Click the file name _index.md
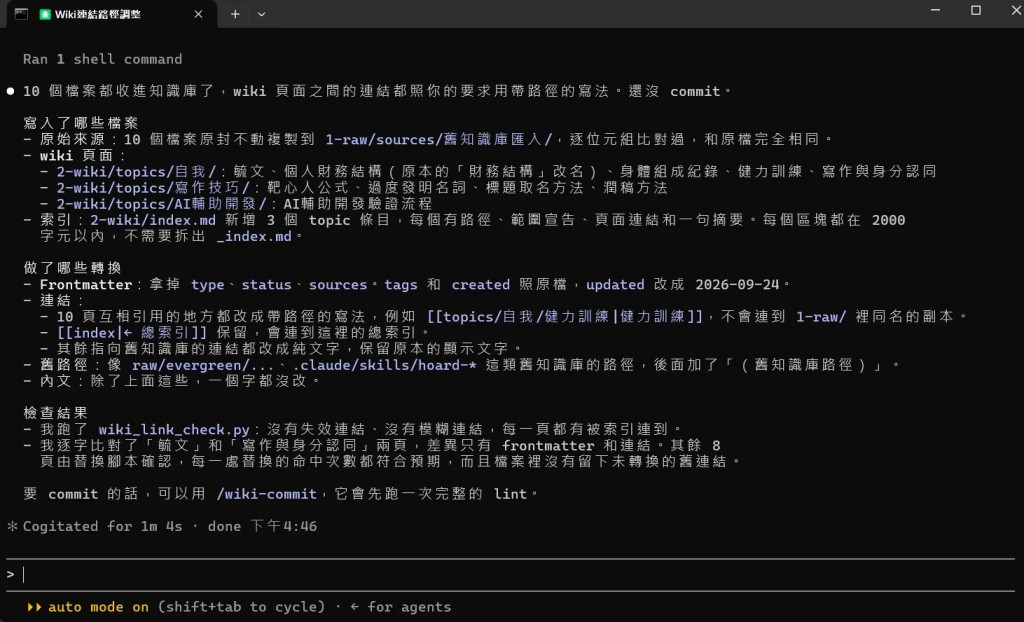 [254, 236]
